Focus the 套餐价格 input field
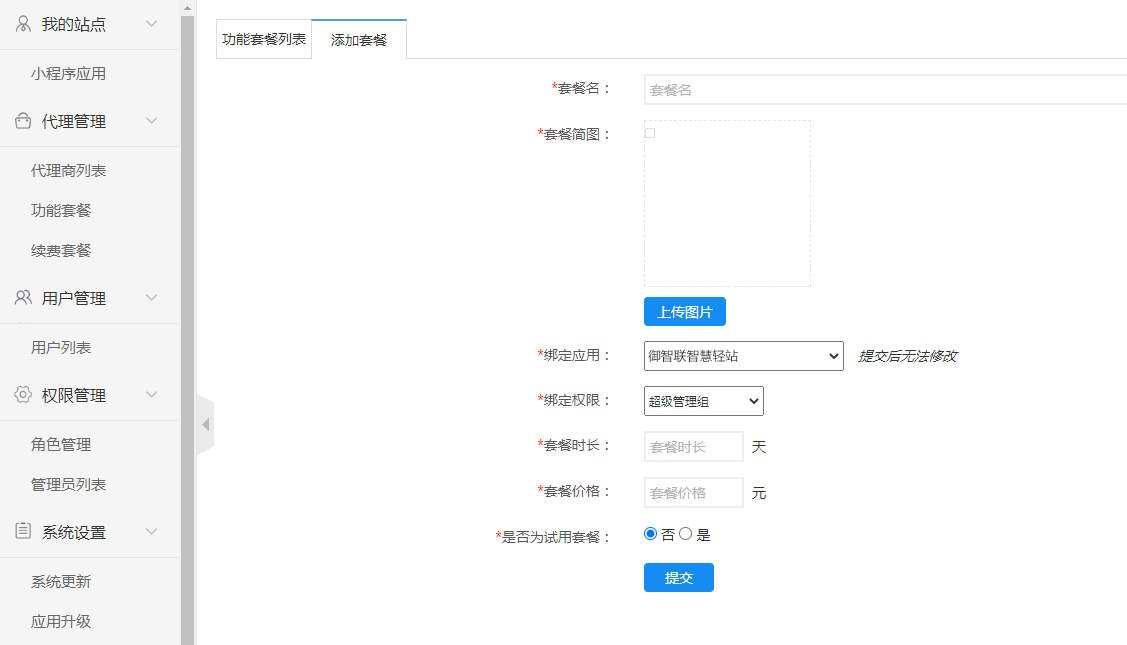Viewport: 1127px width, 645px height. point(693,493)
